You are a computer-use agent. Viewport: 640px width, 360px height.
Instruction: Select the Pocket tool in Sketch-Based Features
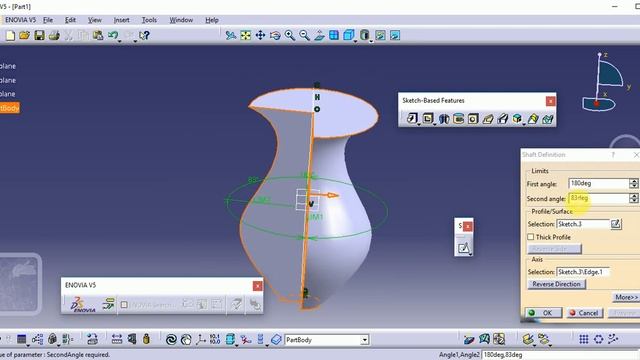click(427, 119)
